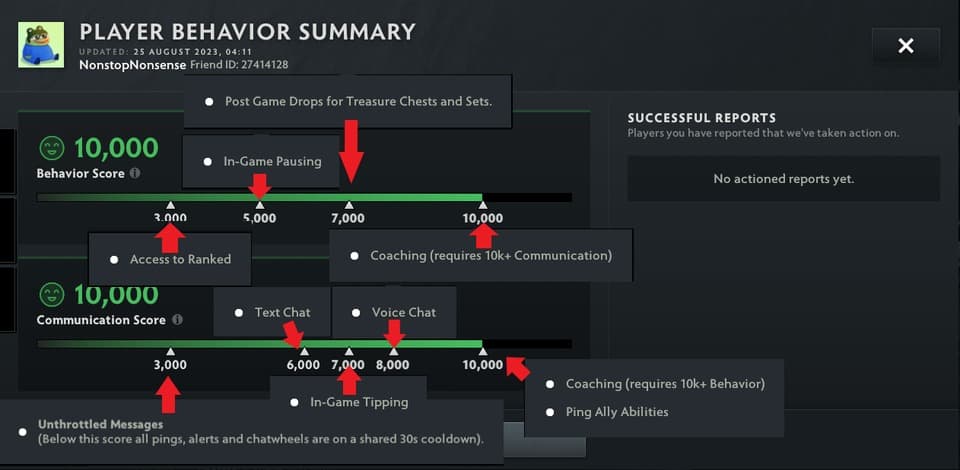The image size is (960, 470).
Task: Click the frog player avatar
Action: click(x=41, y=45)
